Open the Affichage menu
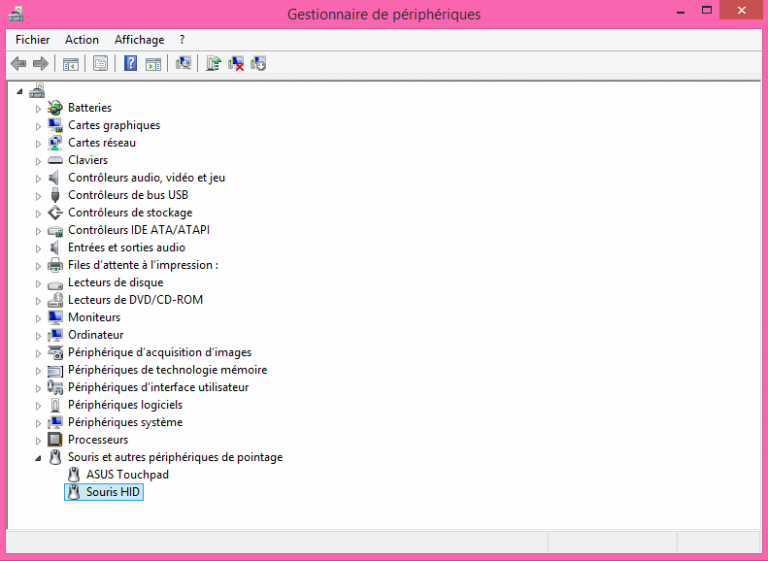This screenshot has width=768, height=561. point(139,40)
